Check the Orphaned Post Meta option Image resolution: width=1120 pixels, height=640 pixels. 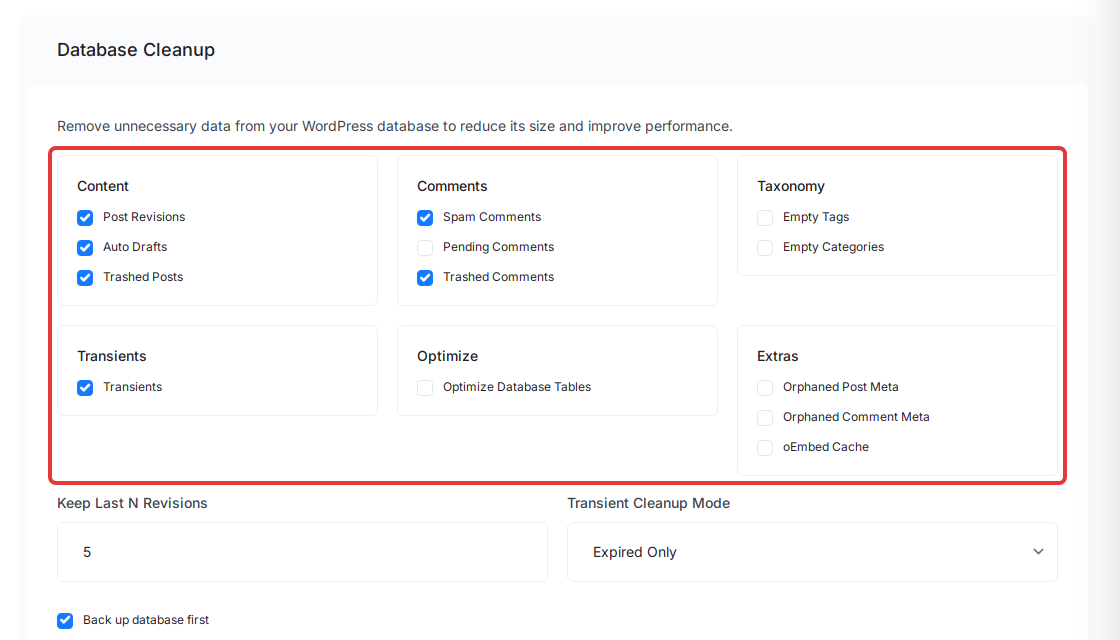765,387
